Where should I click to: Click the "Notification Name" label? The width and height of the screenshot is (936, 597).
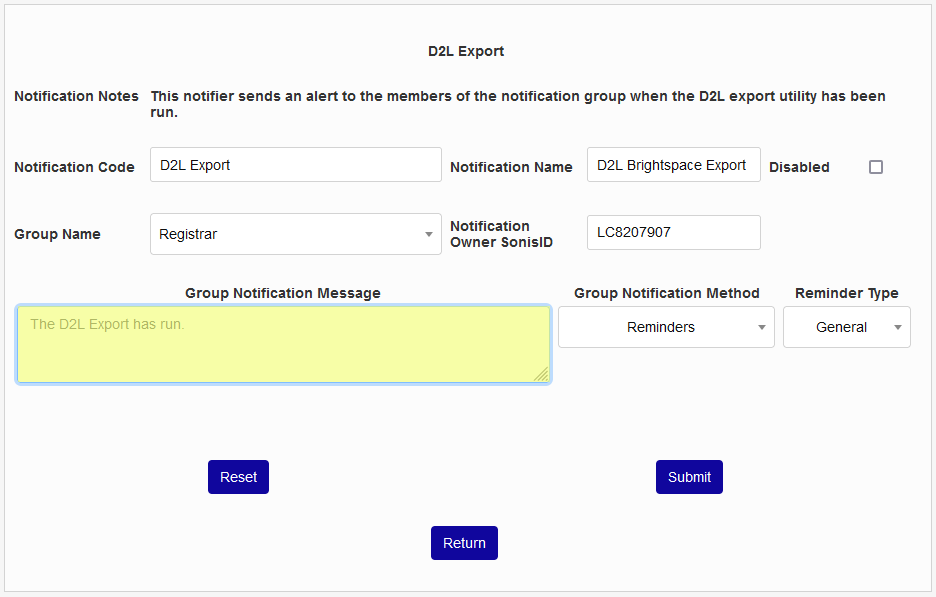click(x=511, y=167)
